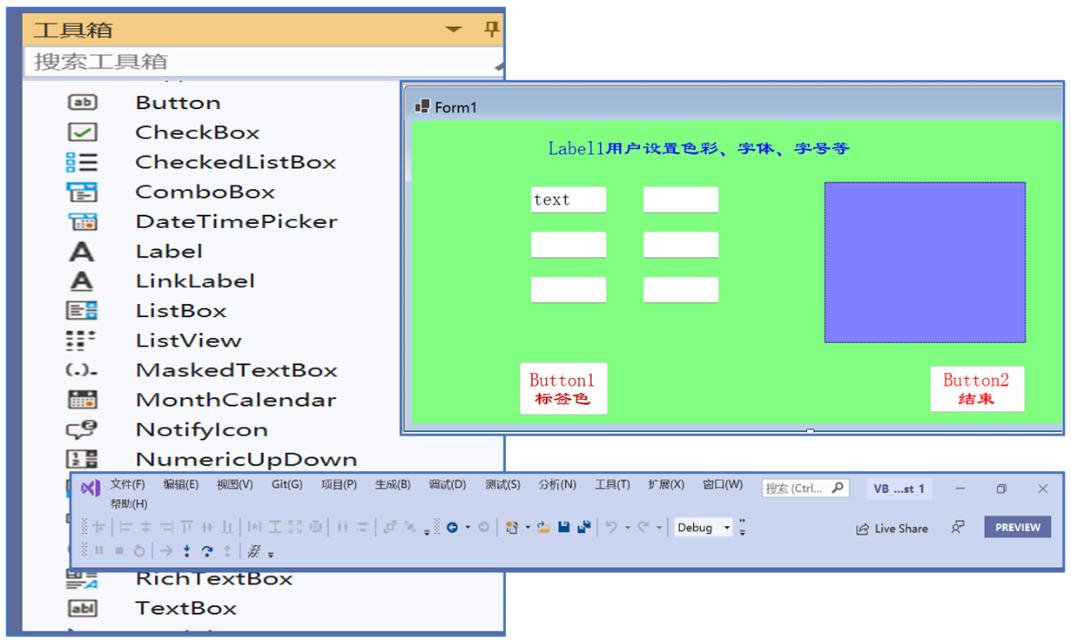Open the 分析(N) menu
This screenshot has width=1071, height=641.
pyautogui.click(x=557, y=485)
